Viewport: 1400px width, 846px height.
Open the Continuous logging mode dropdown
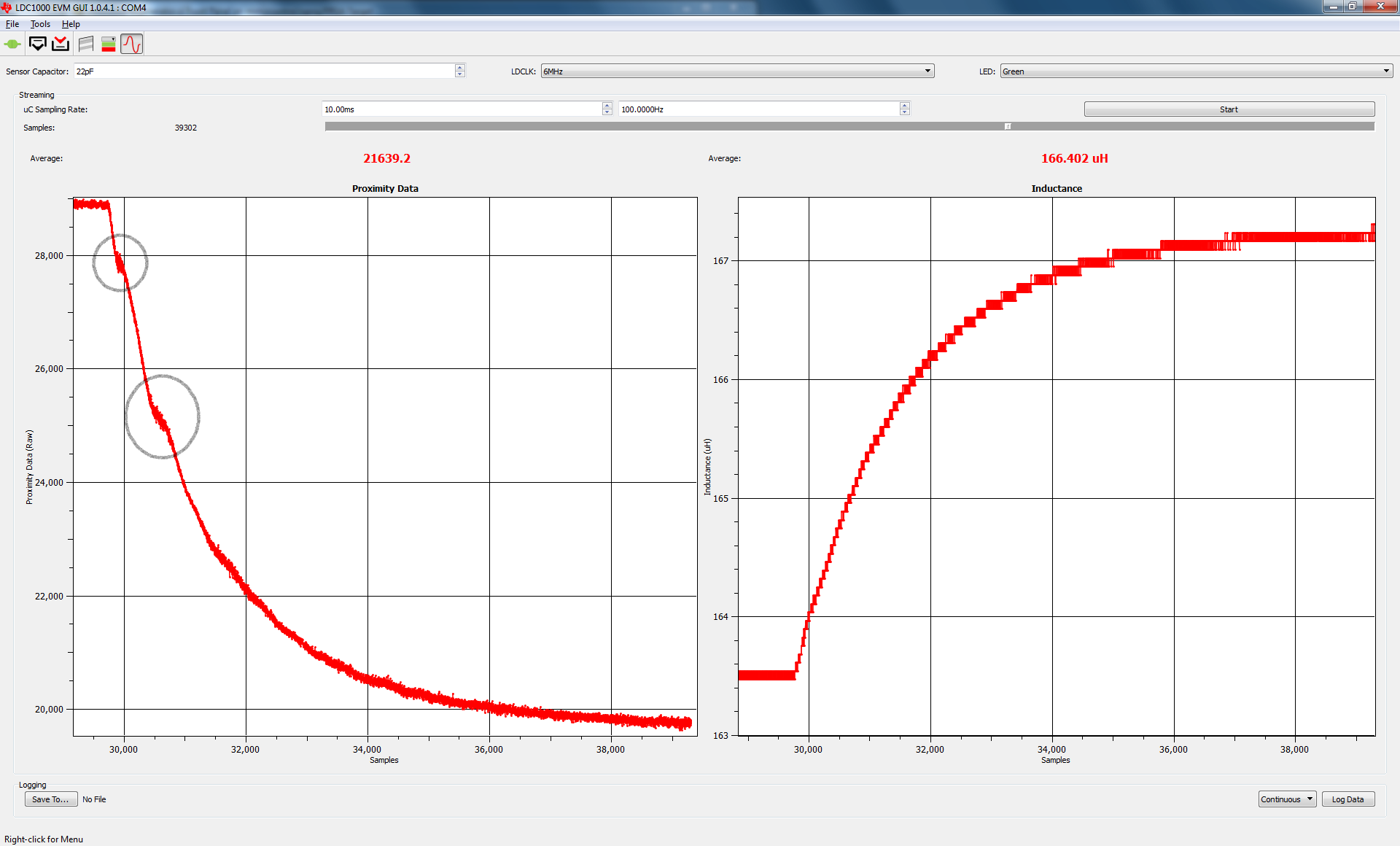1287,799
